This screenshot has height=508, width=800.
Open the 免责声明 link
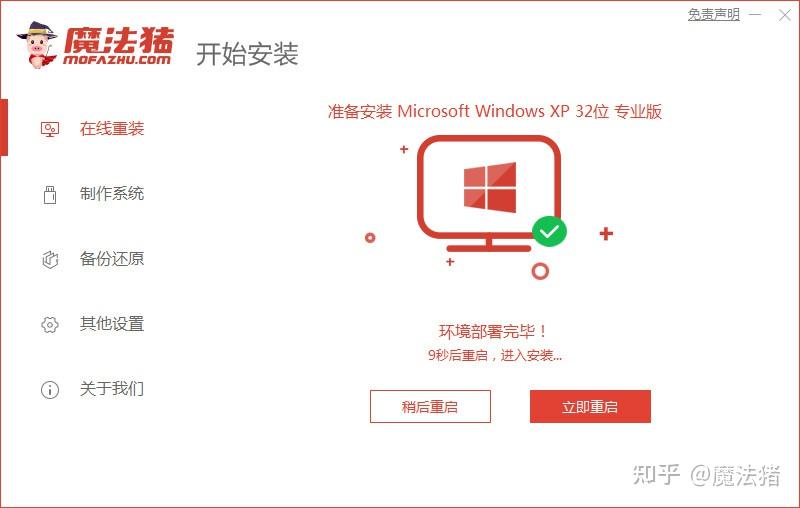click(x=713, y=14)
